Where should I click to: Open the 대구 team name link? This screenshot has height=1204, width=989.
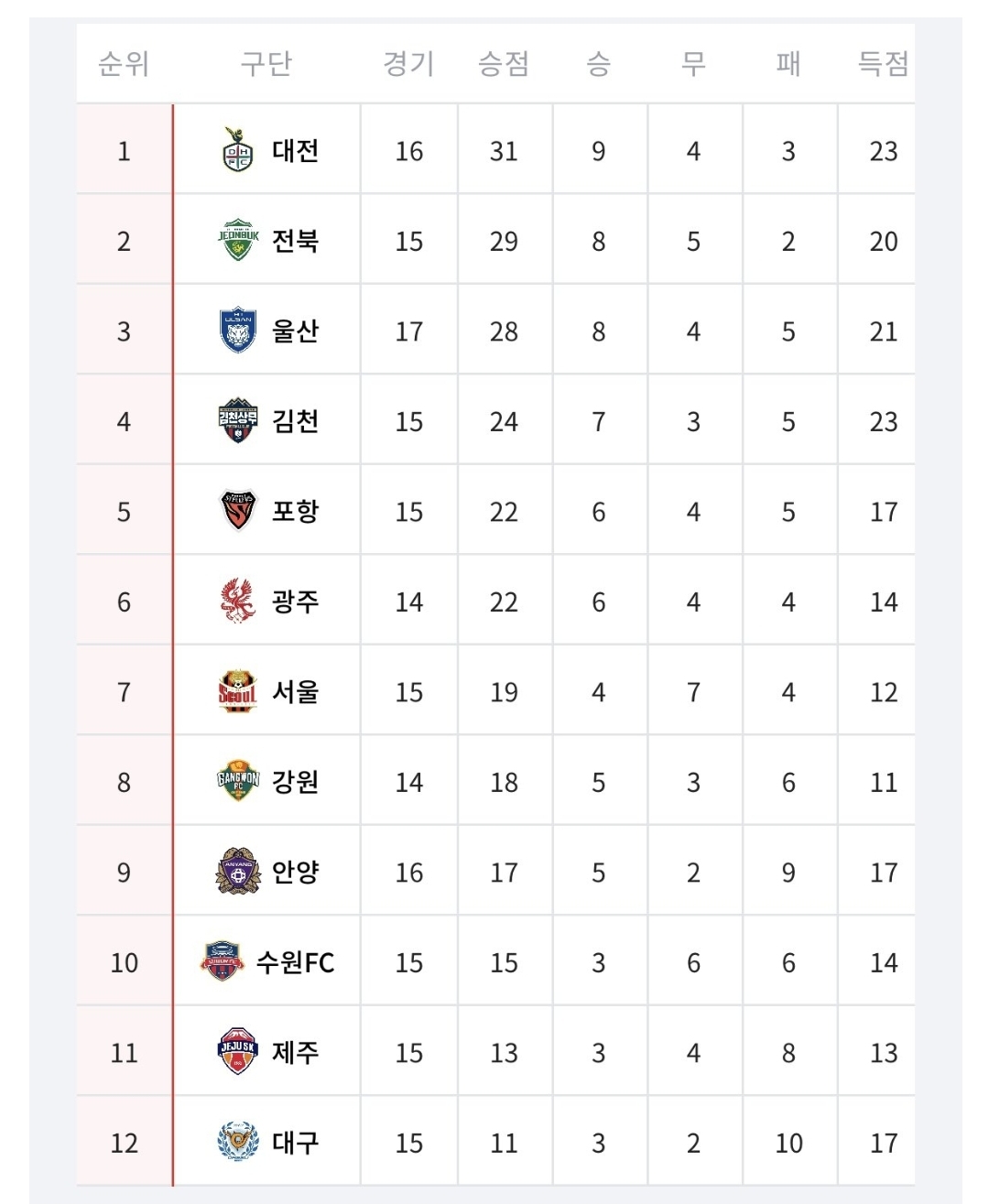(x=295, y=1143)
